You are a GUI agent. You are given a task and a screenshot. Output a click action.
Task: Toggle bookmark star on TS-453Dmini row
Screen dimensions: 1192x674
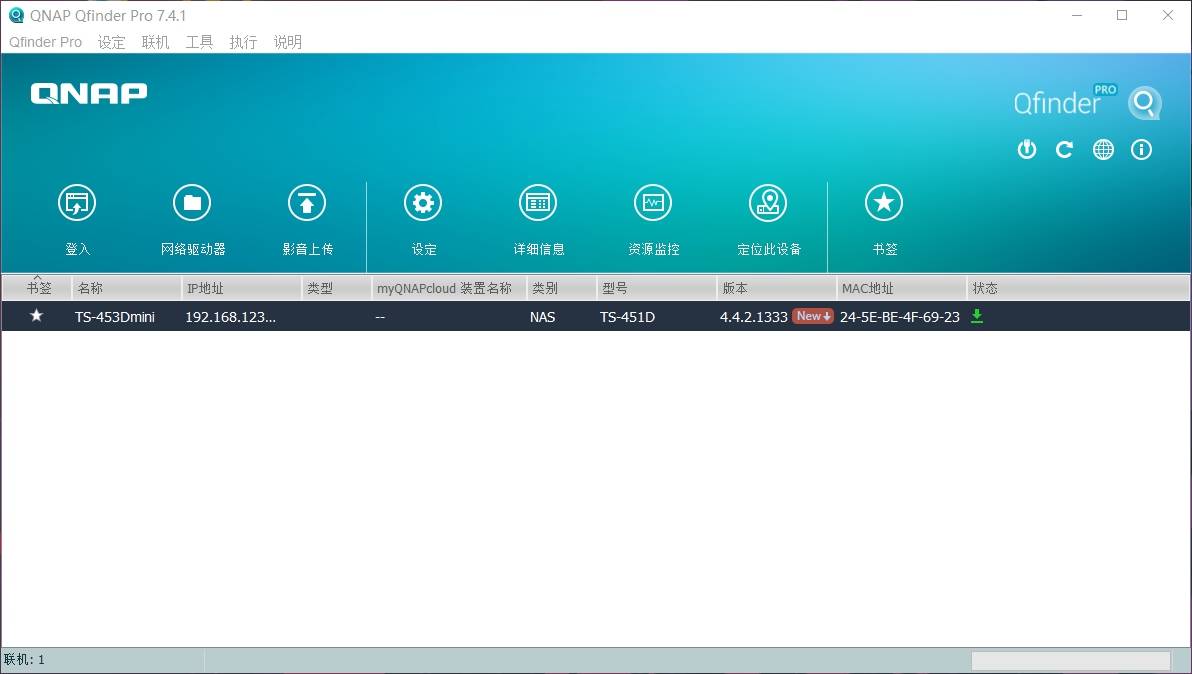coord(36,315)
